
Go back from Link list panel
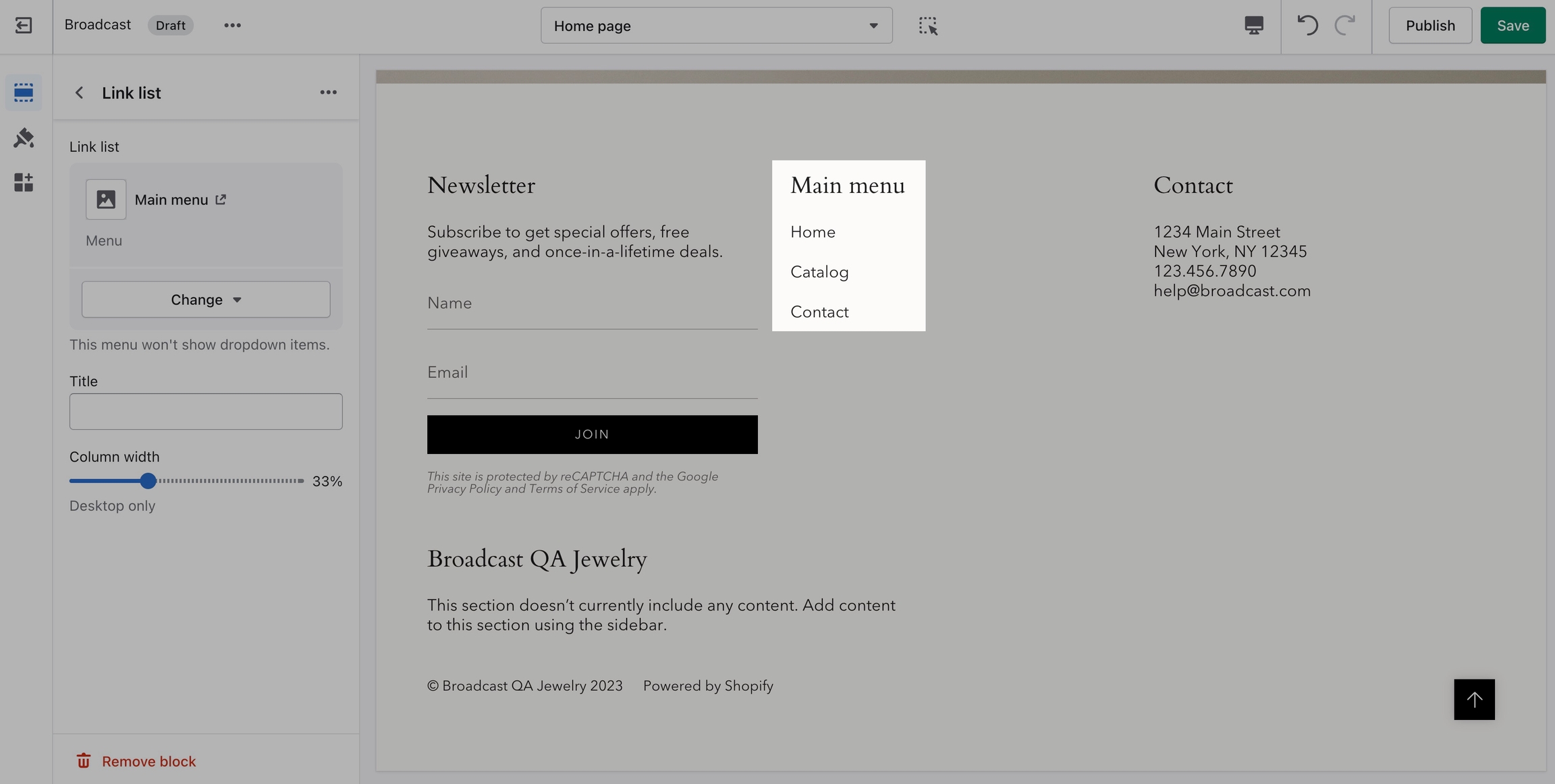(x=80, y=92)
